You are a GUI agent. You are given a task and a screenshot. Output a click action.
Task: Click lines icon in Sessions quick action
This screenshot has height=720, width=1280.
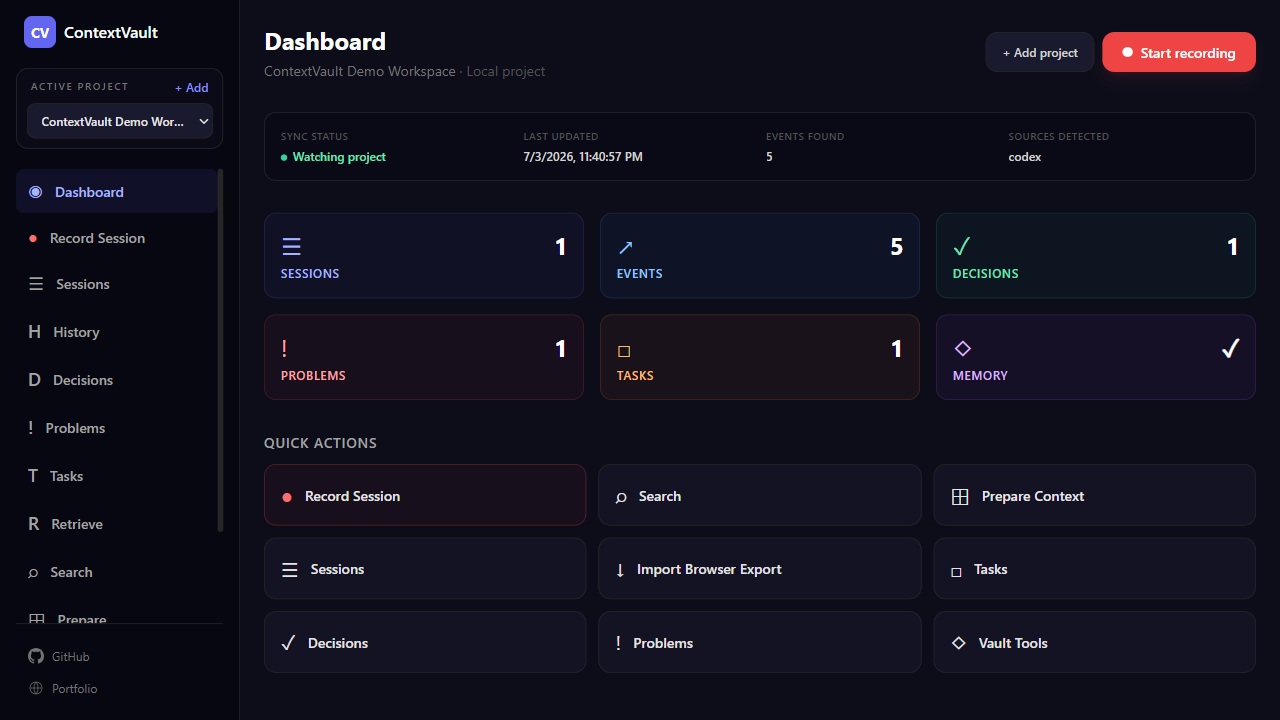coord(290,570)
